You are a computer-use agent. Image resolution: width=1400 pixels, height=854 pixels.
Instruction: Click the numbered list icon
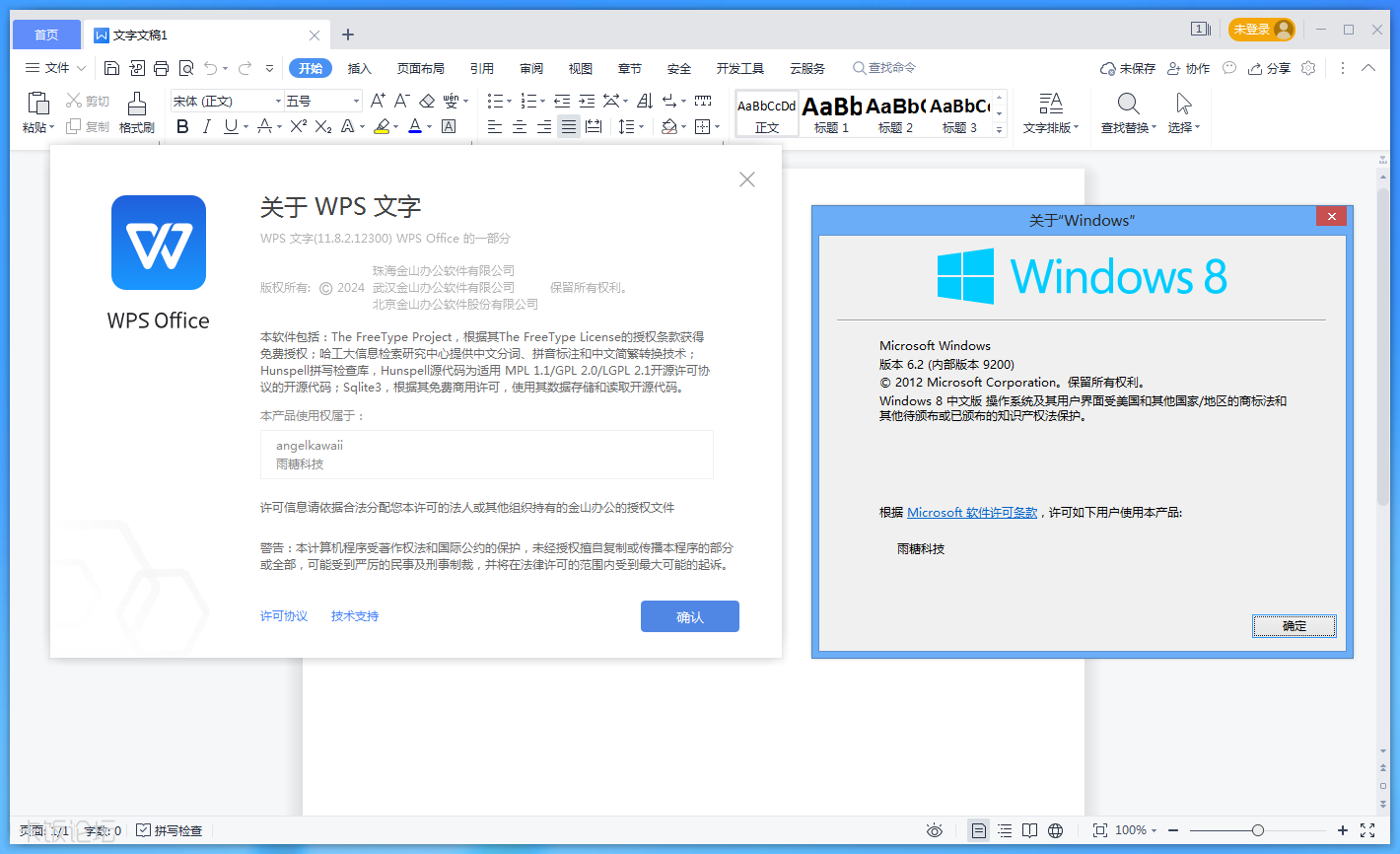point(530,101)
